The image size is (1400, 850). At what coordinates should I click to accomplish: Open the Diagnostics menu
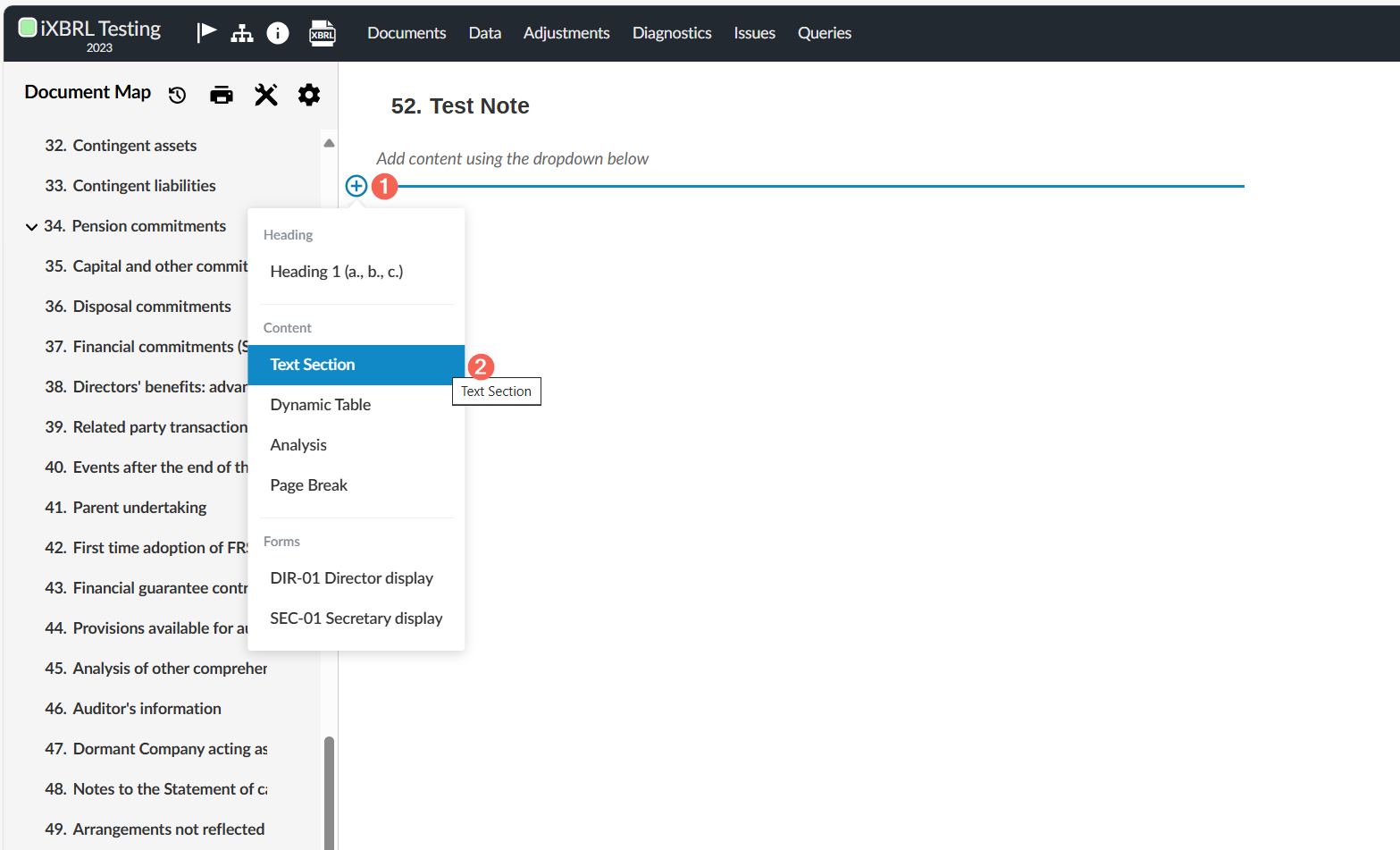click(x=672, y=33)
